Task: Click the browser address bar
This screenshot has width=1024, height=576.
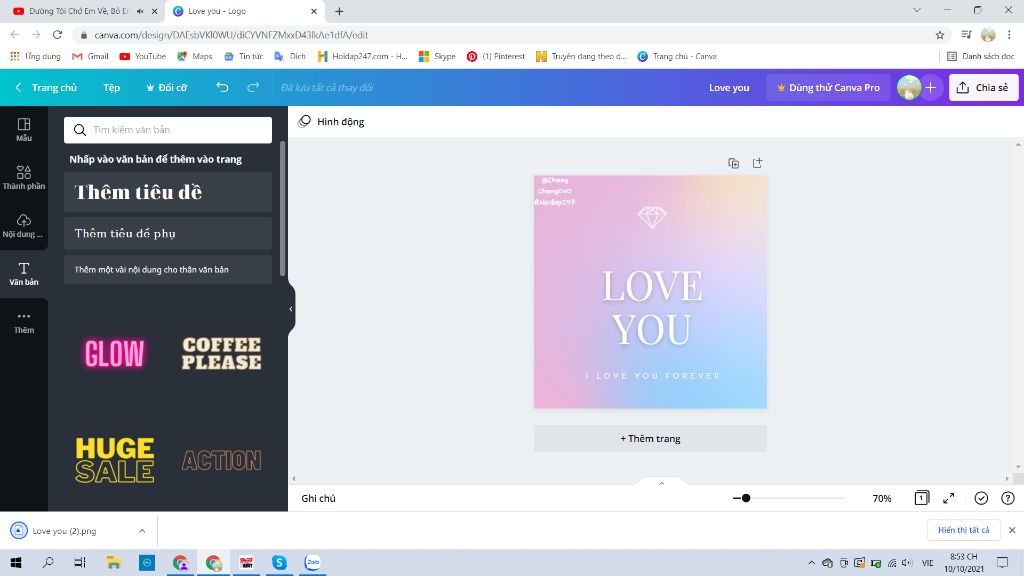Action: coord(509,35)
